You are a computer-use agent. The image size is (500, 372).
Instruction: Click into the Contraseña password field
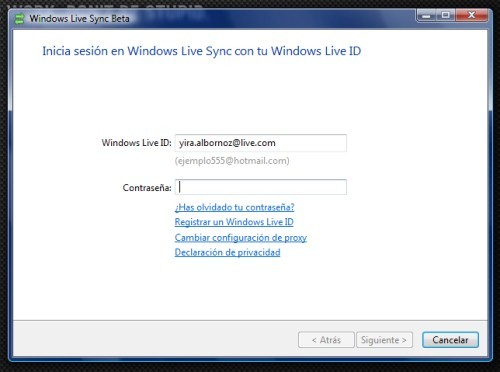261,187
